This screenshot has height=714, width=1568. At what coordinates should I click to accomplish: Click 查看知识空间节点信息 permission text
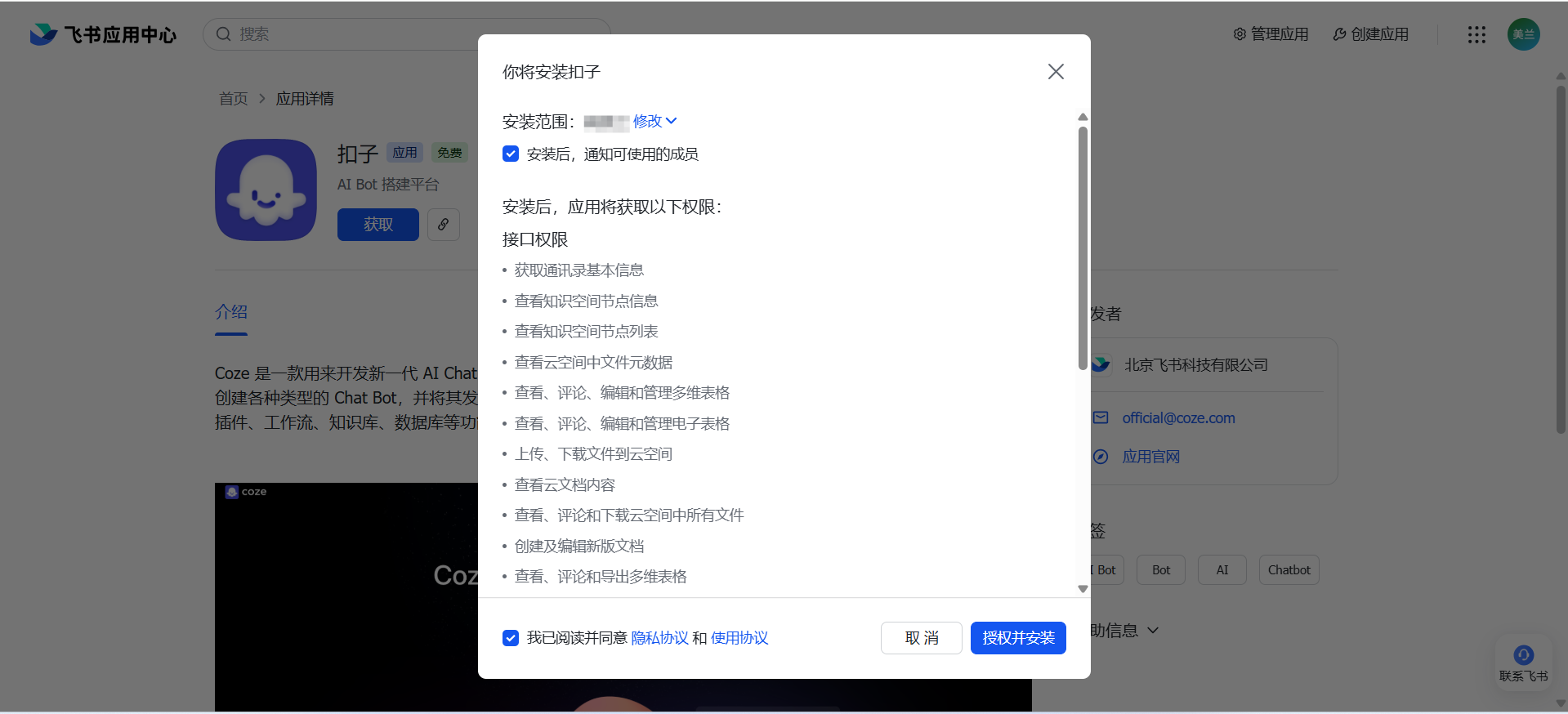click(x=587, y=301)
